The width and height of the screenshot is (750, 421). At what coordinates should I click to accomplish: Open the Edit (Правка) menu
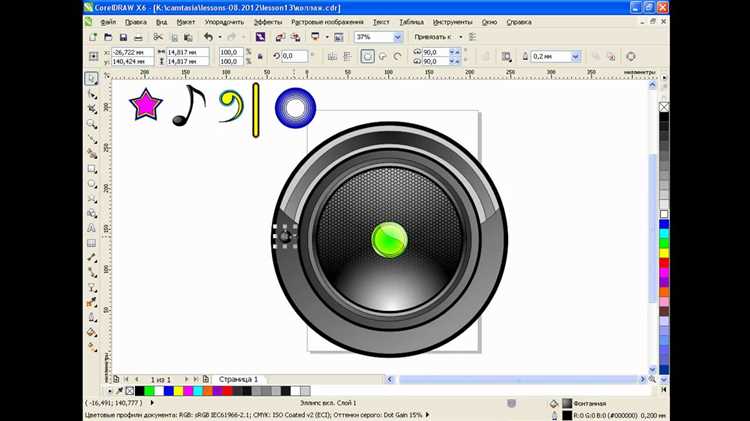pos(135,22)
